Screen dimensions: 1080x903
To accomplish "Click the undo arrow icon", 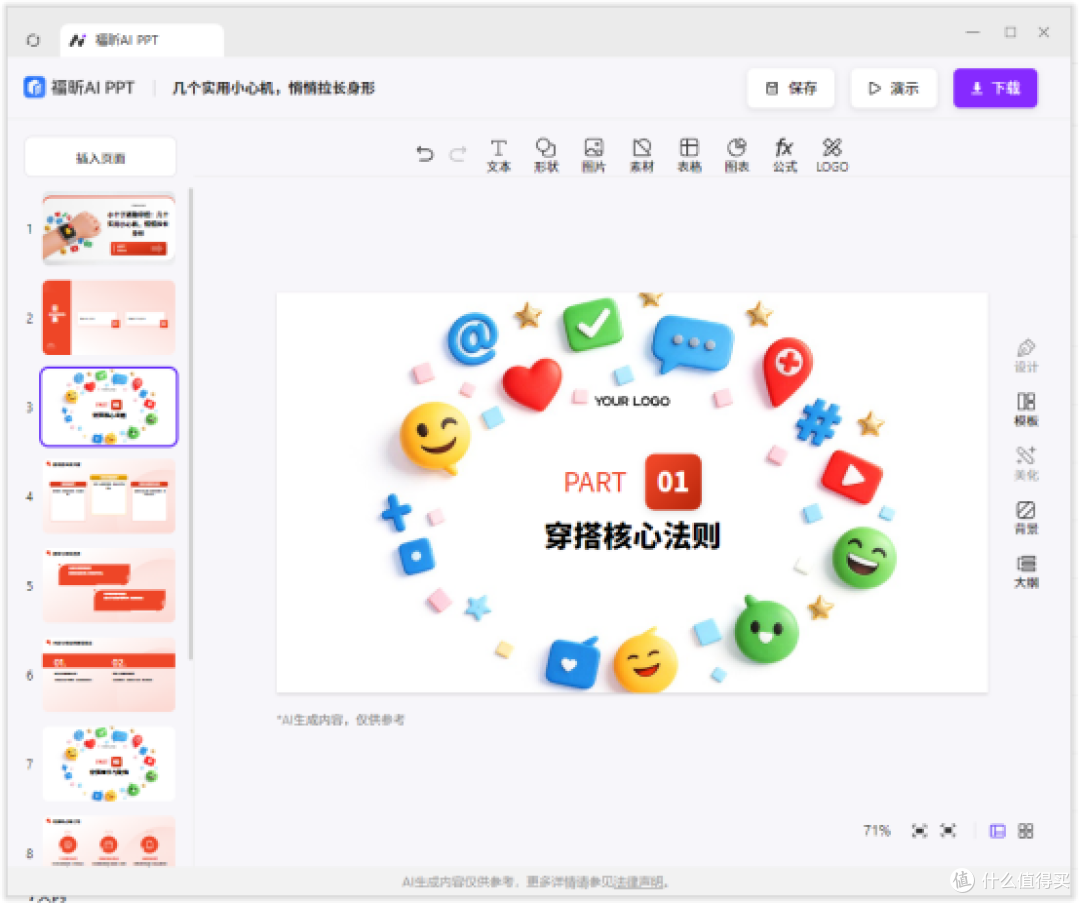I will click(425, 154).
